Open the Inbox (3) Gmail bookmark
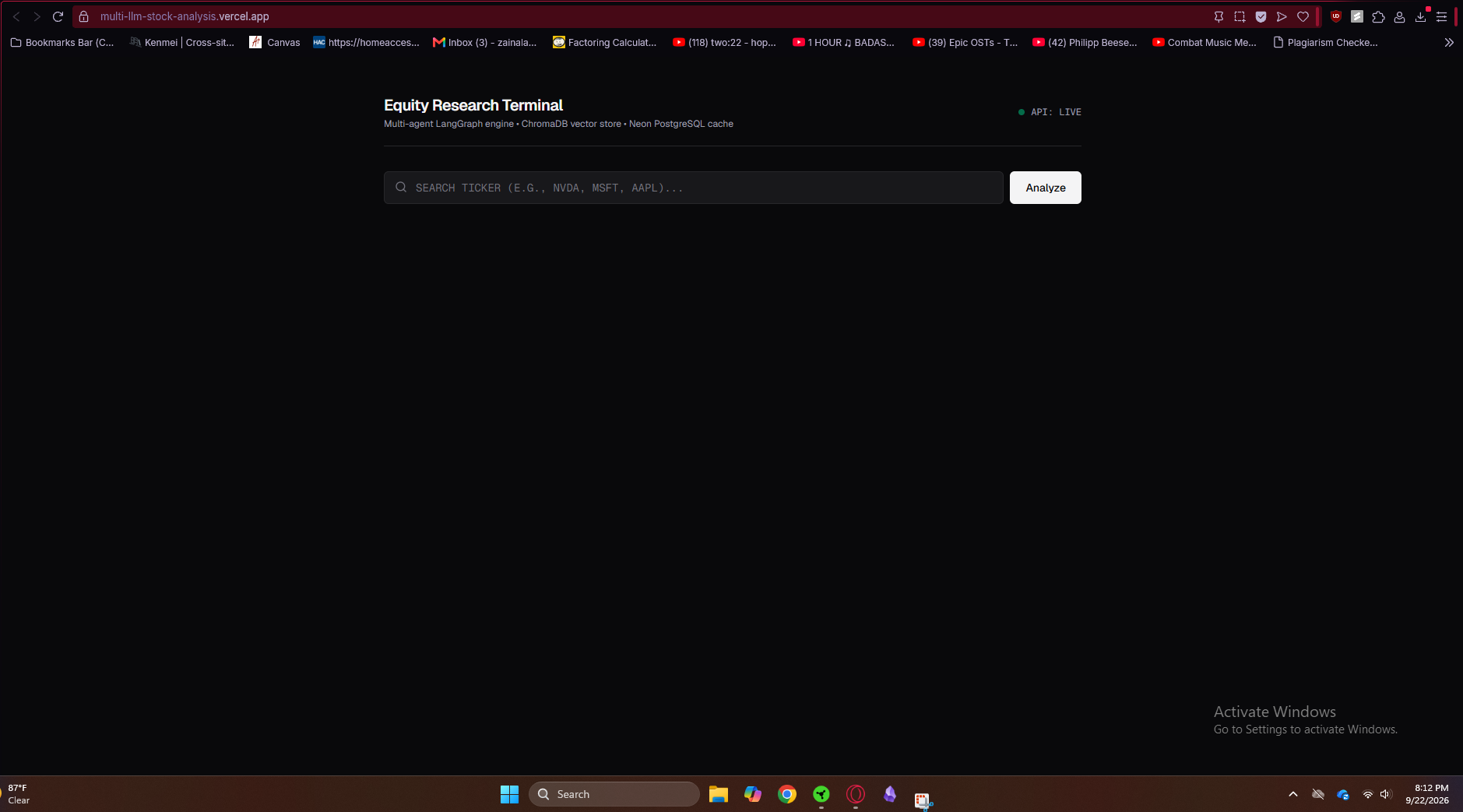1463x812 pixels. [x=484, y=43]
